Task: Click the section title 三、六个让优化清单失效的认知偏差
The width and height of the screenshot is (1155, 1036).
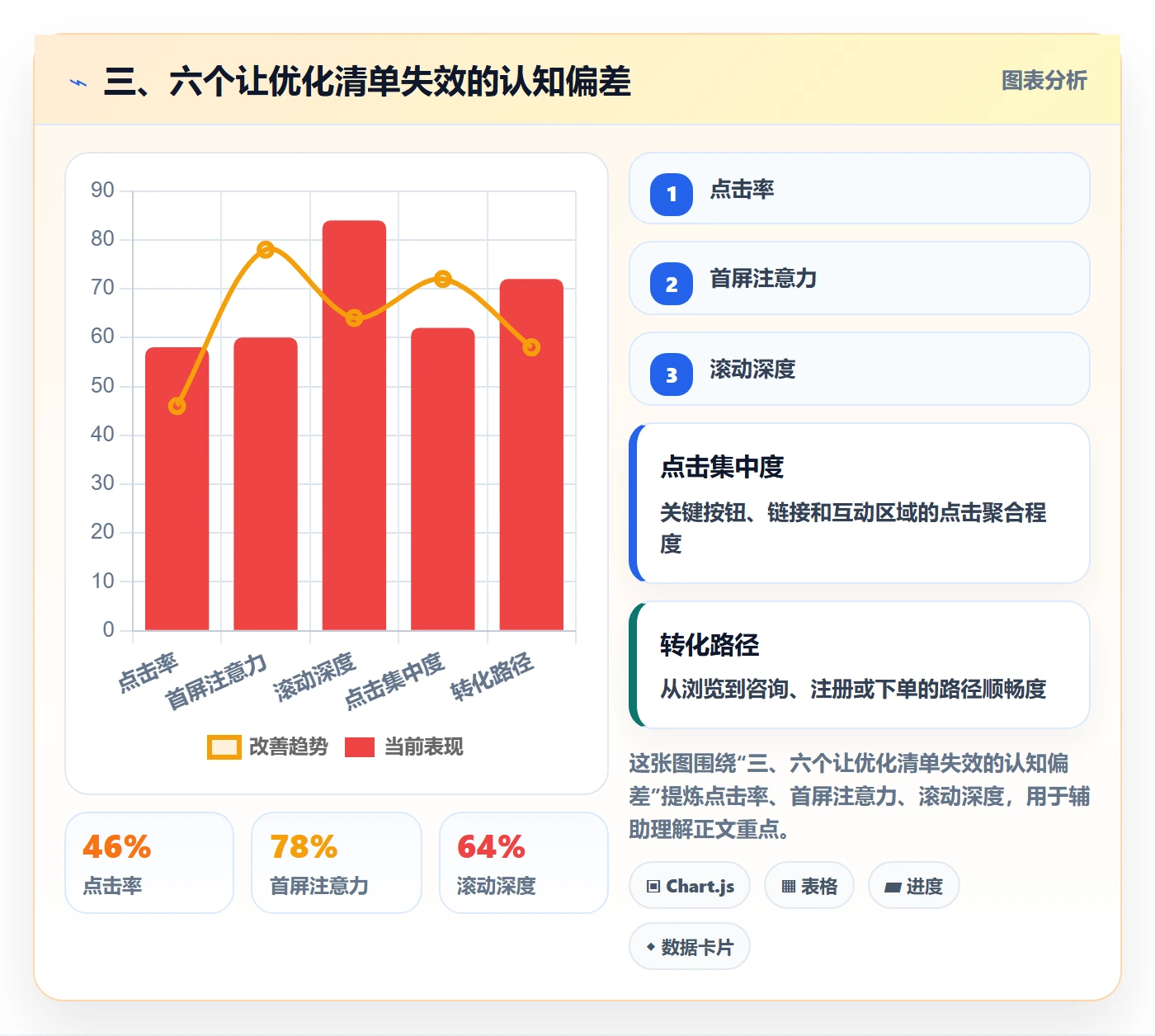Action: (367, 82)
